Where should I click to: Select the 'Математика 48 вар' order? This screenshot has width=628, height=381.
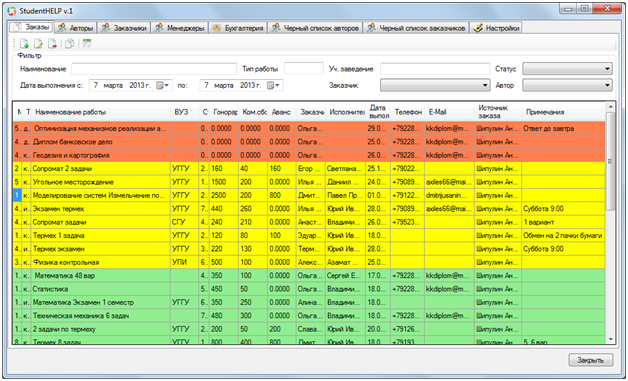click(309, 276)
